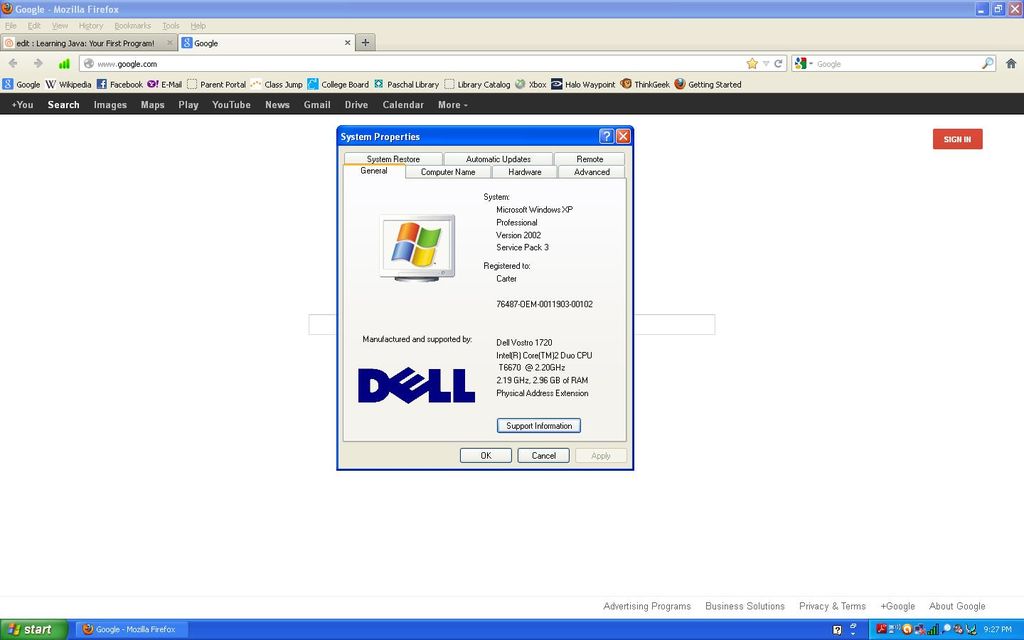Select the General tab
Screen dimensions: 1024x640
[374, 170]
